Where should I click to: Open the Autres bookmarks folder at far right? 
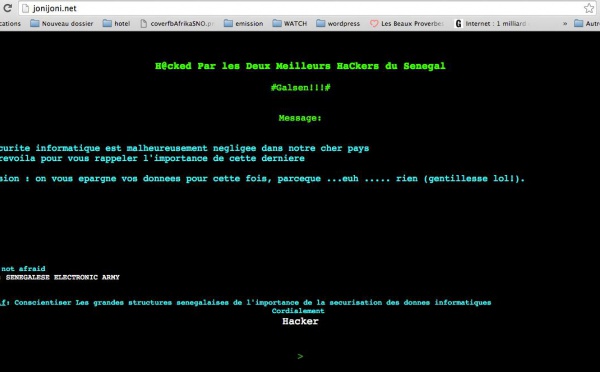coord(587,23)
